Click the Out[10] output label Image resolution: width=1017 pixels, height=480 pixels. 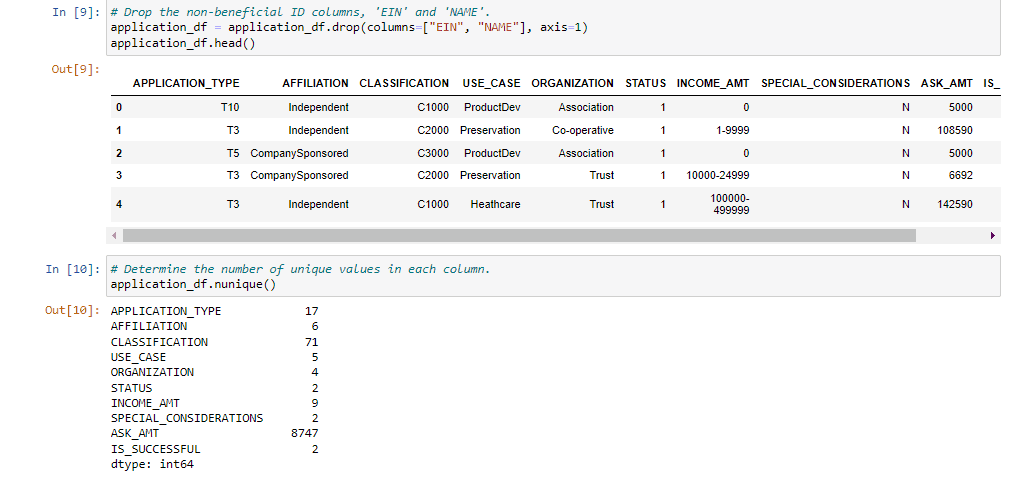click(x=73, y=311)
